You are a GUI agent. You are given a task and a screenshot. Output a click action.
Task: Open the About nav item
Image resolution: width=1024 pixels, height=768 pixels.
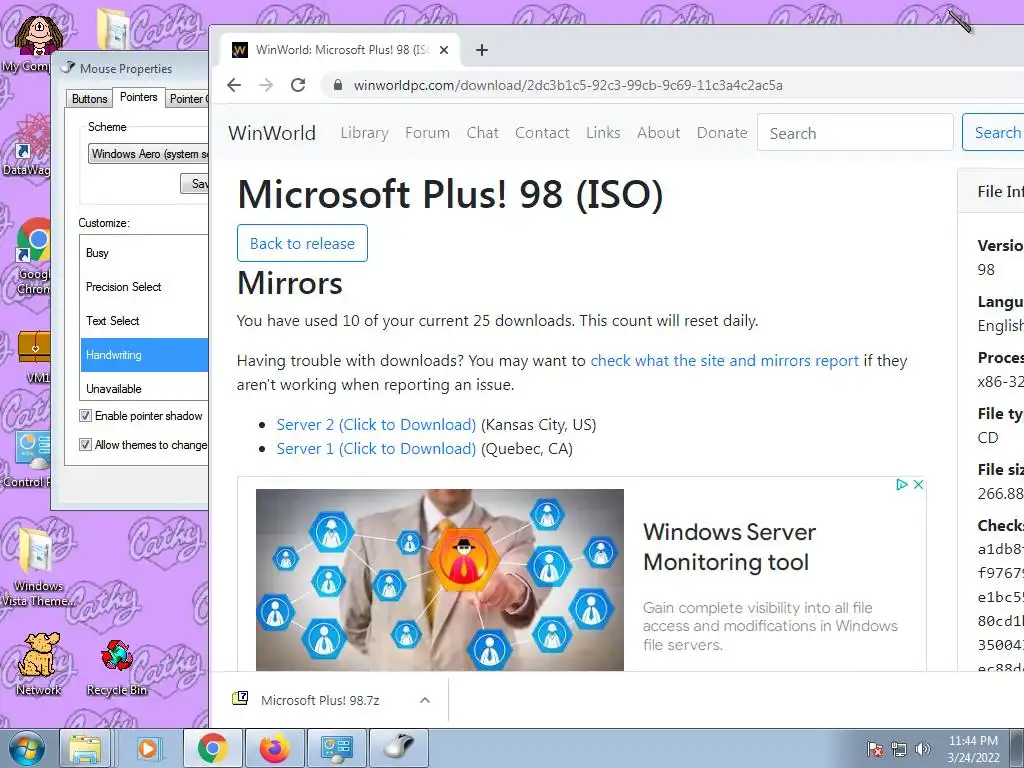(x=658, y=133)
